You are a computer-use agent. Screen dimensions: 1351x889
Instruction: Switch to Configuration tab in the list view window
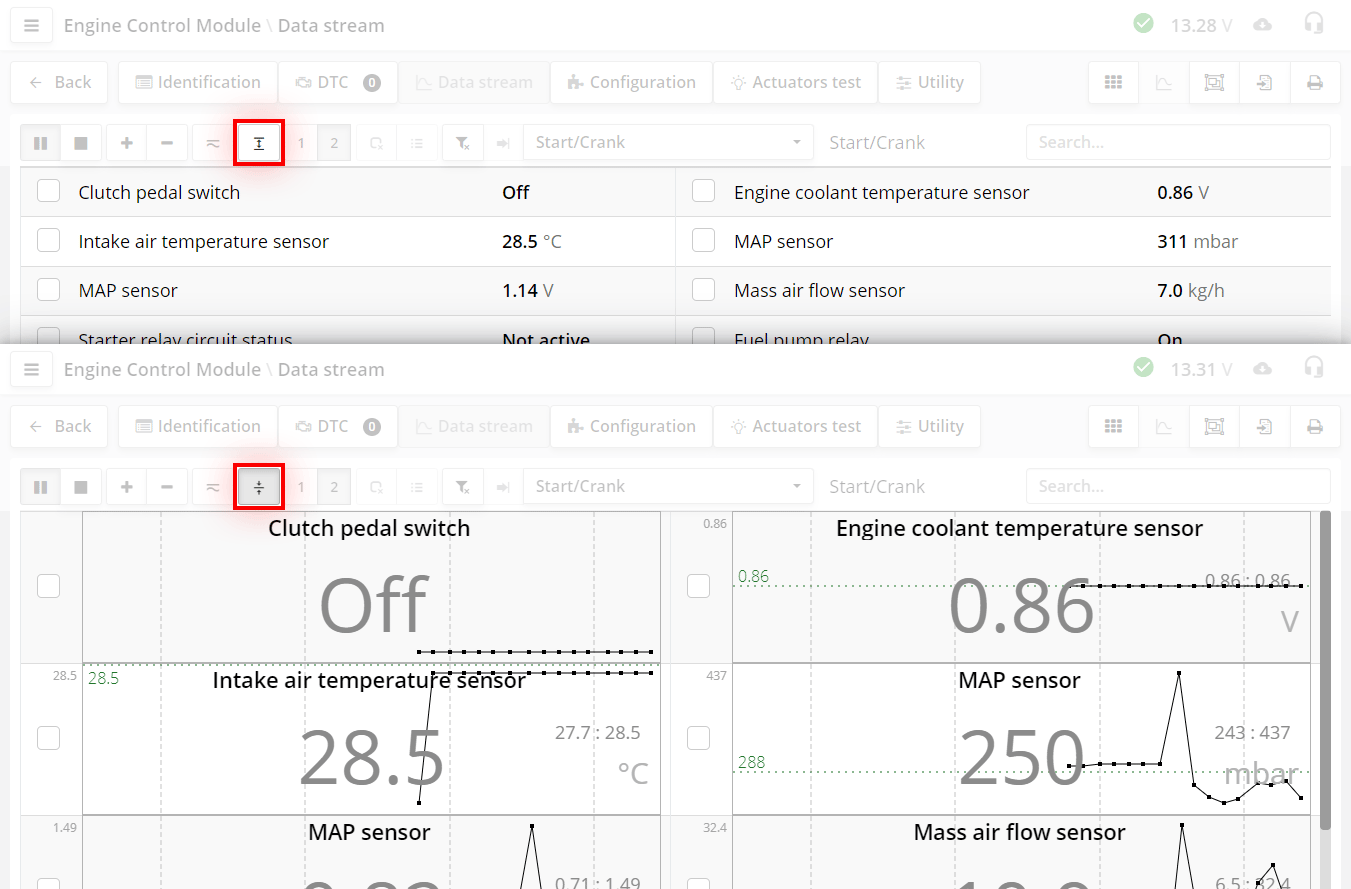(631, 83)
